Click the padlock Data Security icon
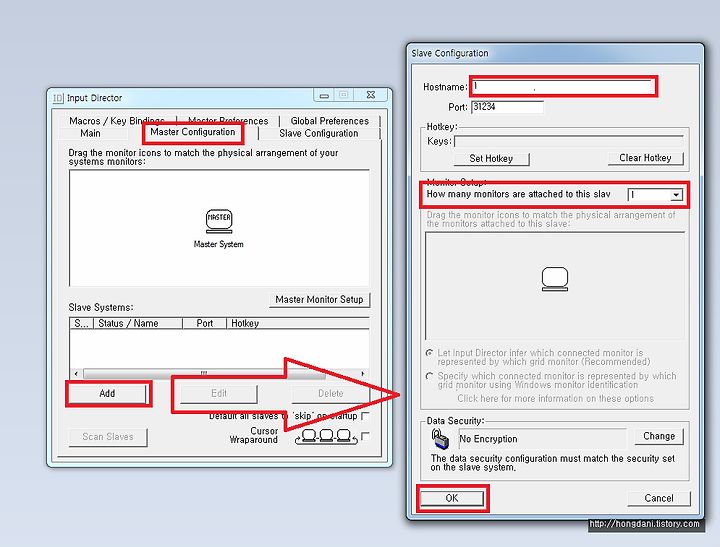The height and width of the screenshot is (547, 720). pos(440,439)
